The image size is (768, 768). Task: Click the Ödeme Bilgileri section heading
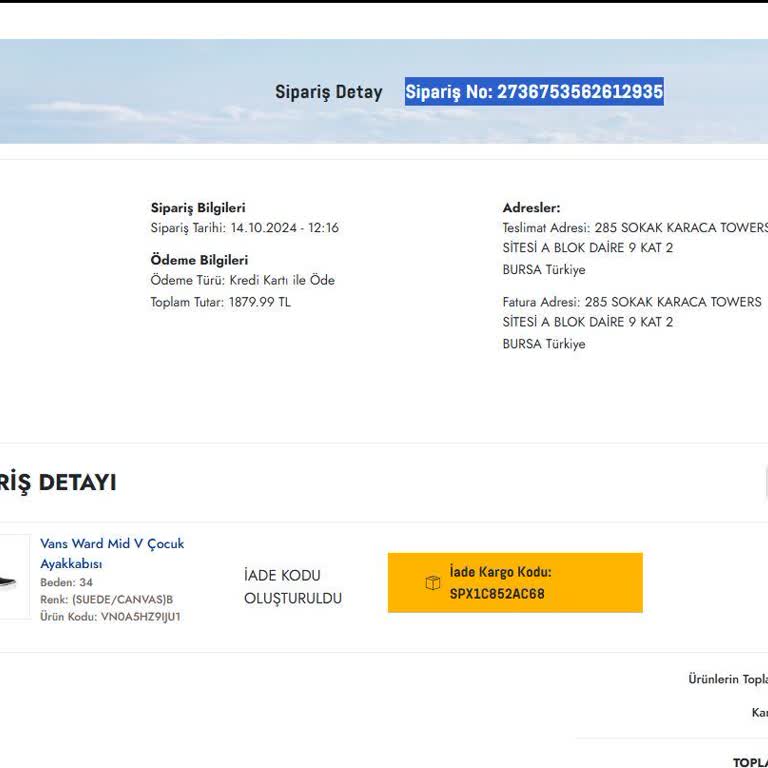tap(199, 260)
